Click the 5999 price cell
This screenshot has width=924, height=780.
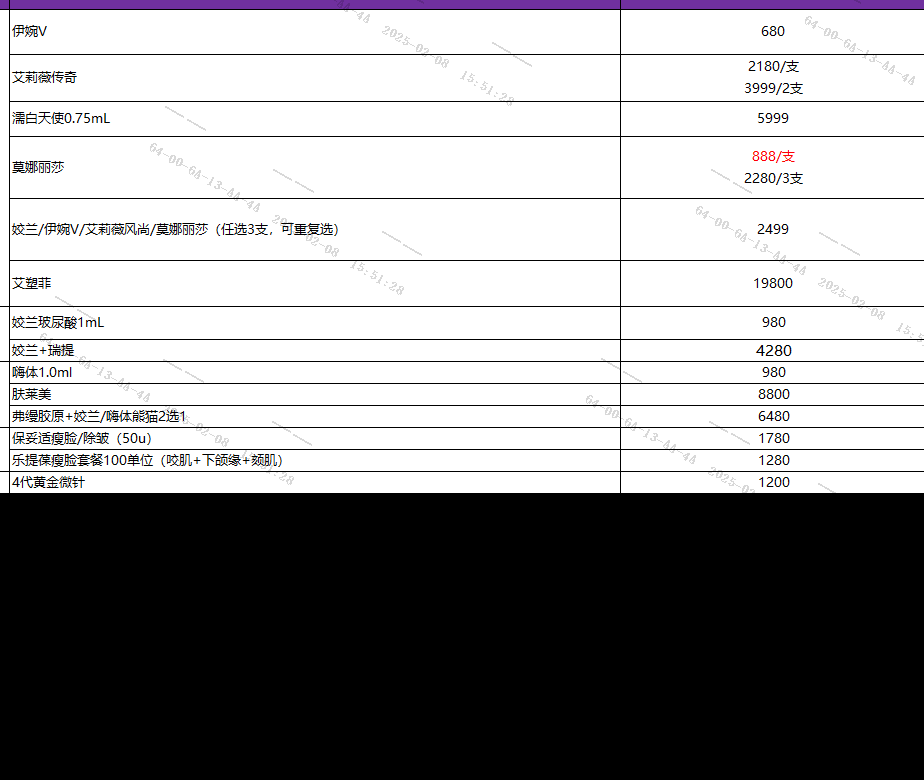point(772,119)
